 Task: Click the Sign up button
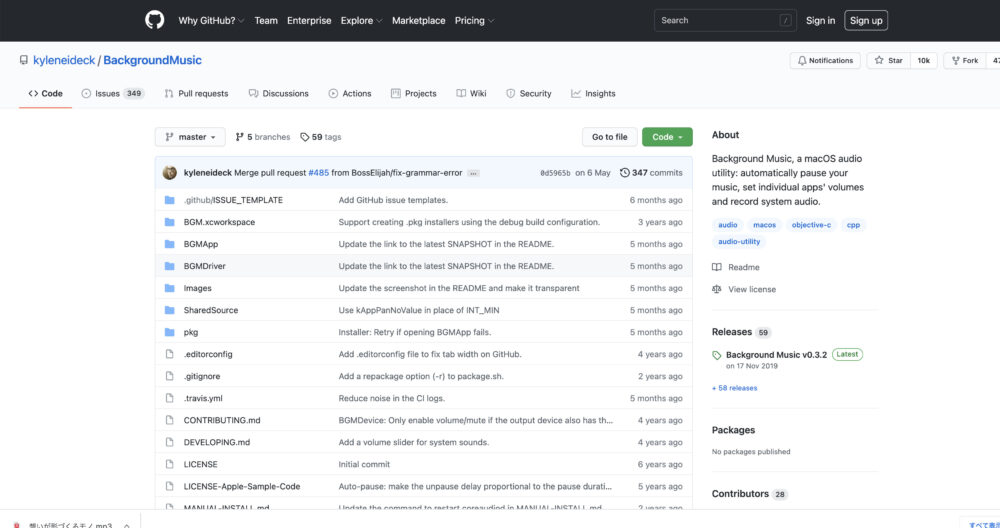pyautogui.click(x=866, y=20)
